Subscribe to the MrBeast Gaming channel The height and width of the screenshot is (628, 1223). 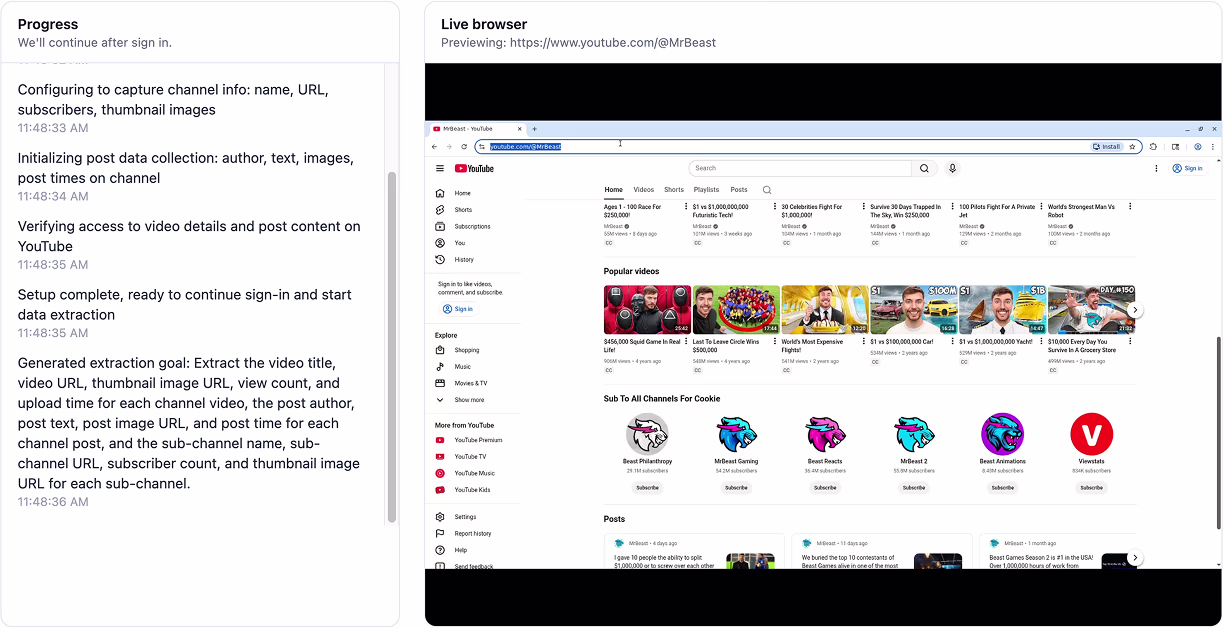tap(736, 488)
